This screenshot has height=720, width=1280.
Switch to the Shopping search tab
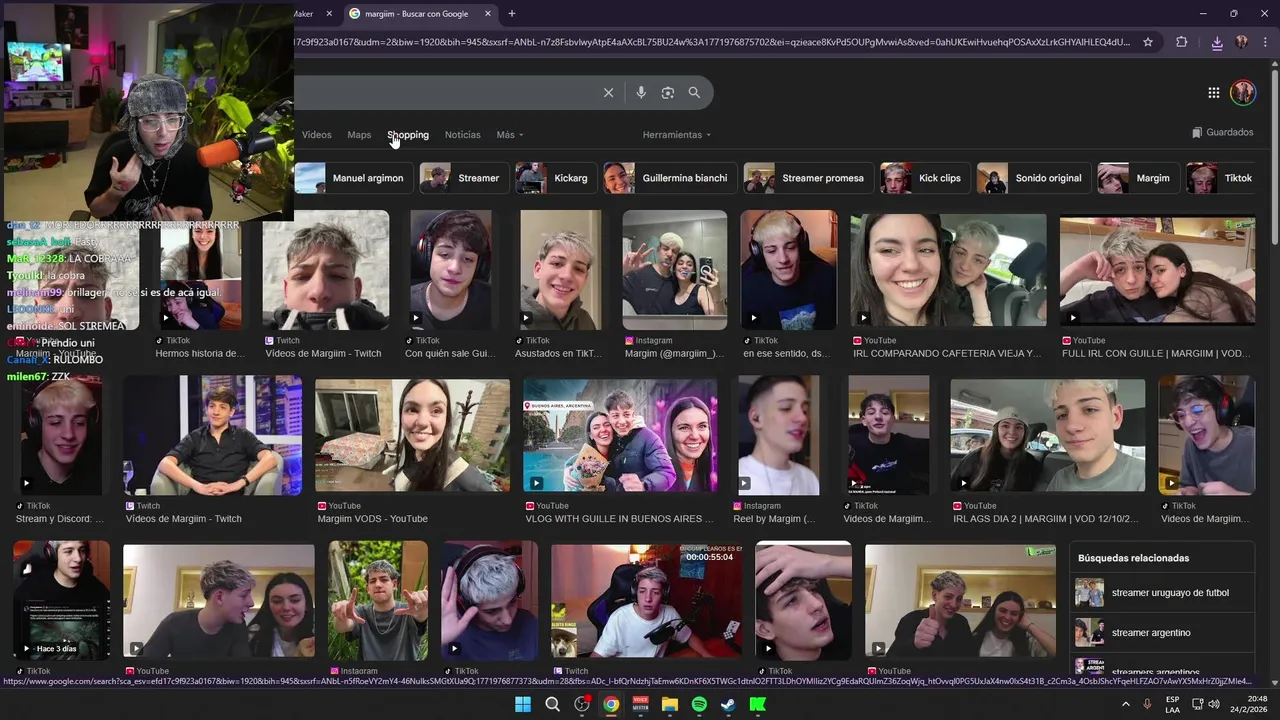pyautogui.click(x=408, y=135)
